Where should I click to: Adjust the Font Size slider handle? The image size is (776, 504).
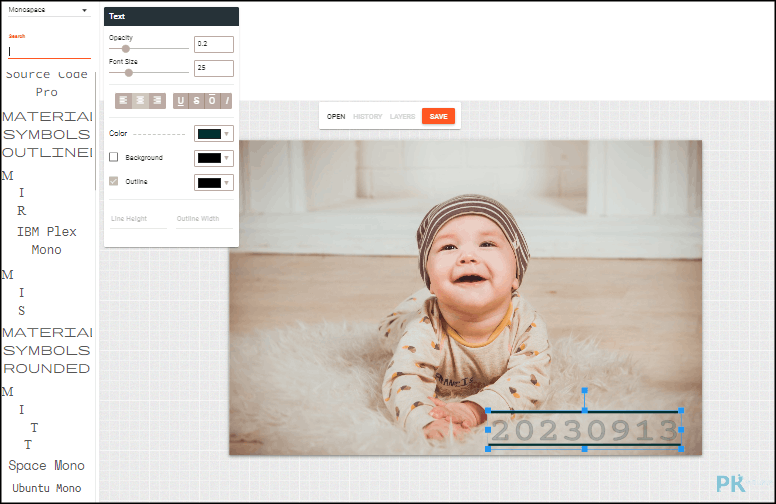129,73
